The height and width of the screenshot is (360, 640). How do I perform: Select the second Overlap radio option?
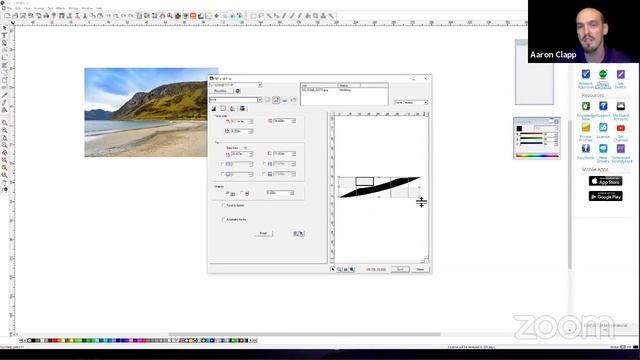242,193
